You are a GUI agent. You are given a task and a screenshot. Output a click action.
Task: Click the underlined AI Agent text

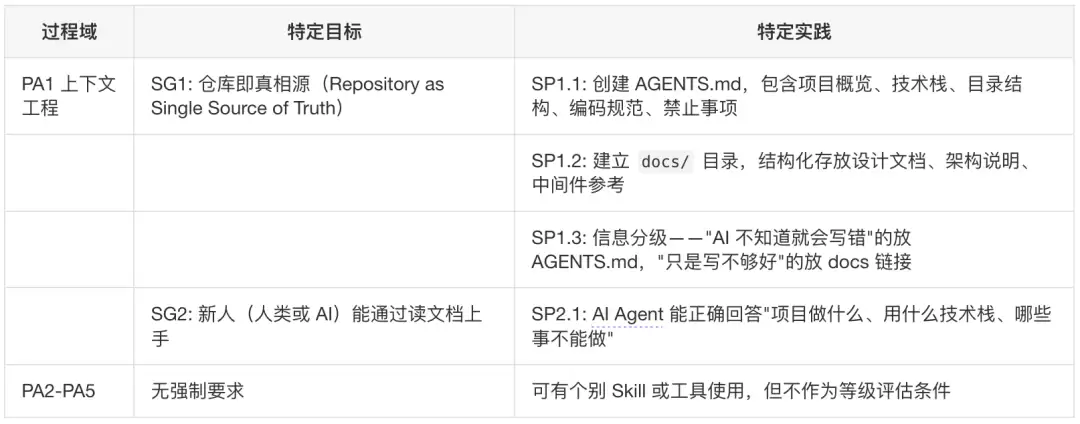pos(627,315)
